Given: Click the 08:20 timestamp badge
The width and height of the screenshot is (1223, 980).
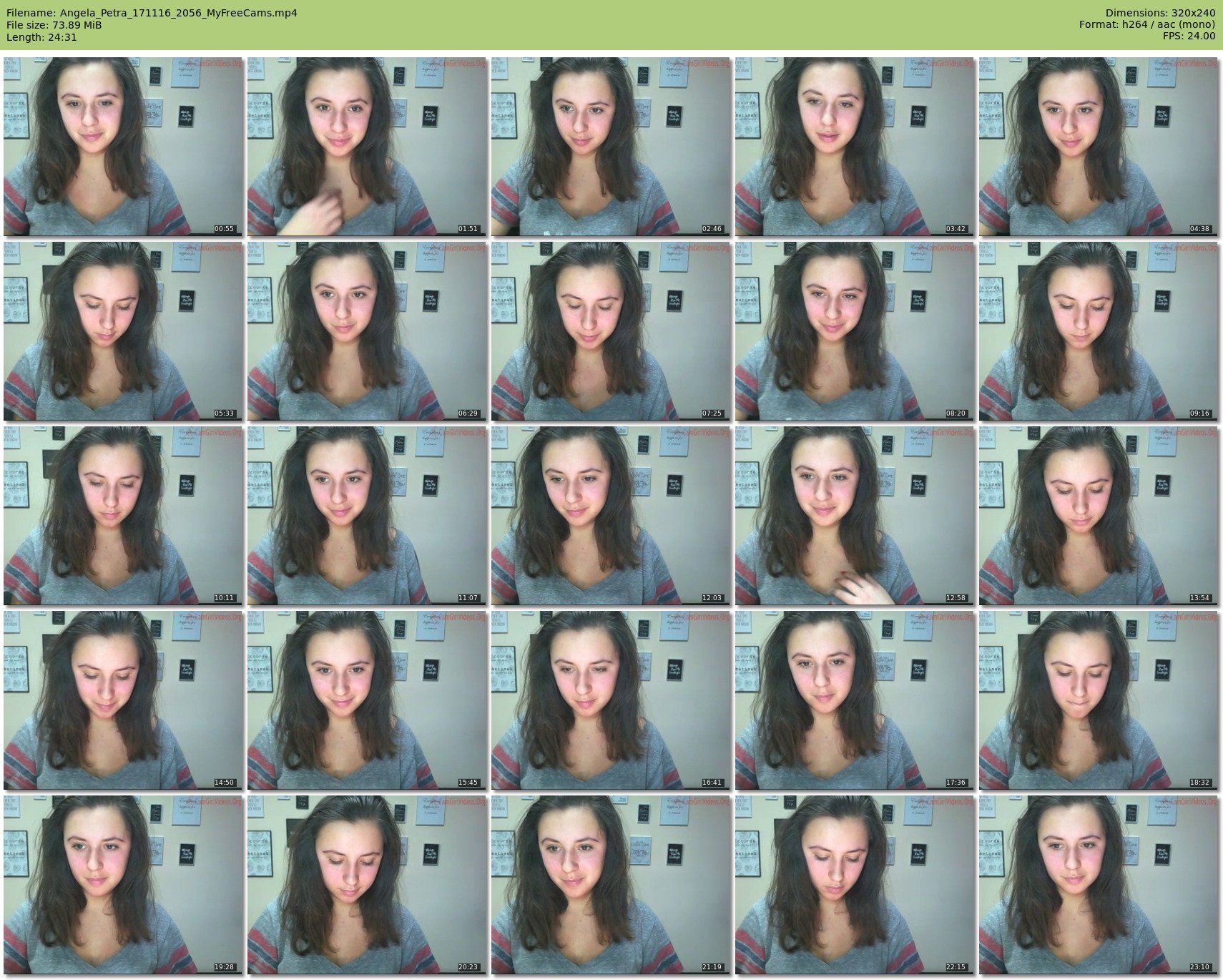Looking at the screenshot, I should (956, 413).
